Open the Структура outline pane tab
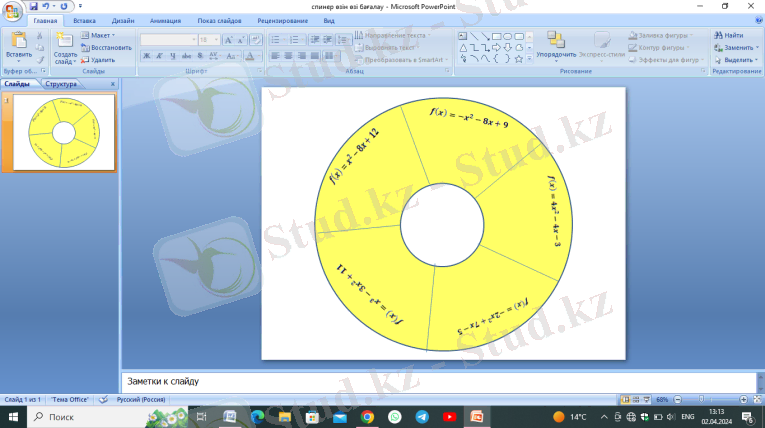Viewport: 765px width, 428px height. 60,84
